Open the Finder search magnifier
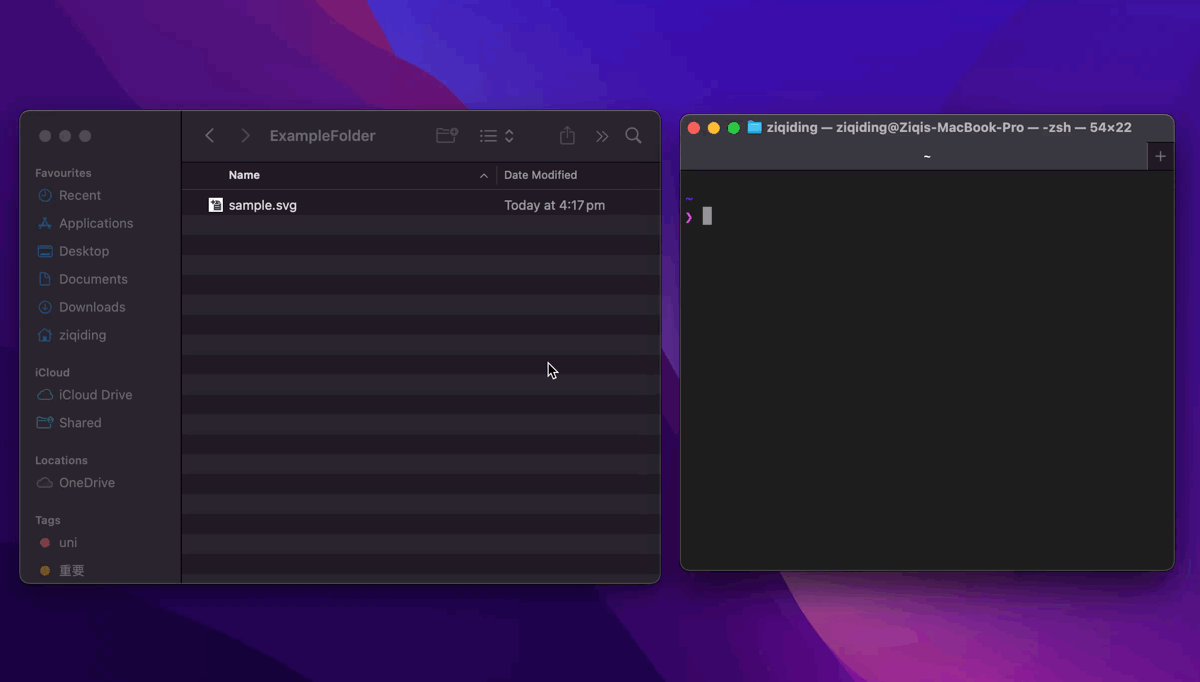Viewport: 1200px width, 682px height. click(633, 136)
